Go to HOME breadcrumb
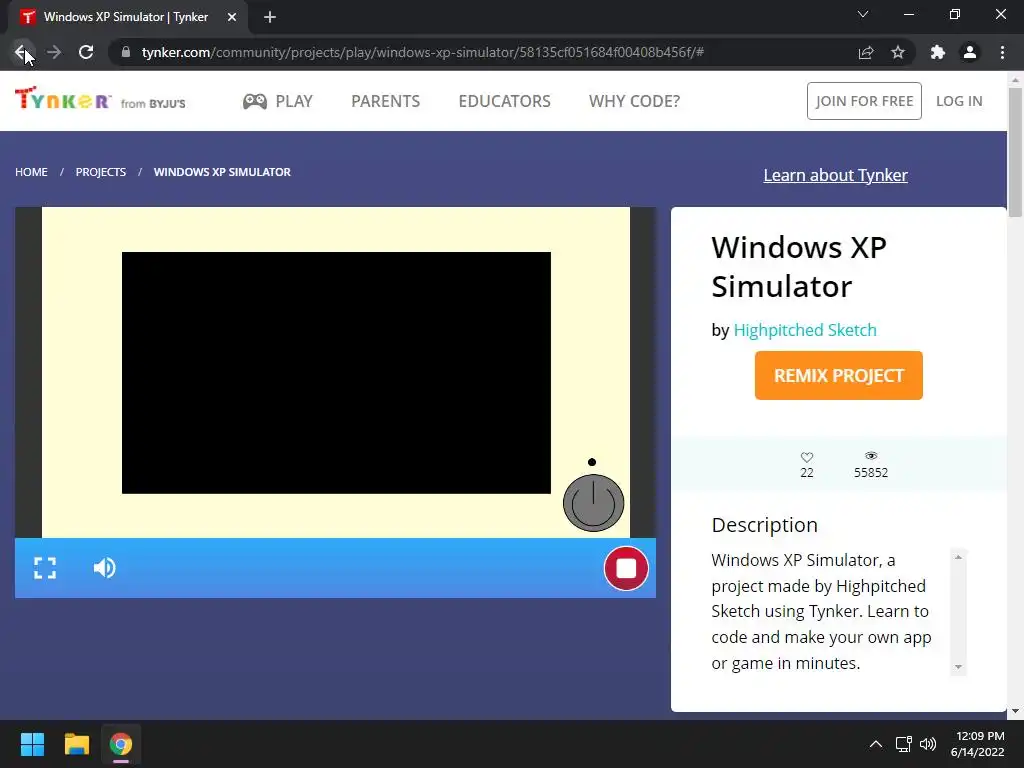Image resolution: width=1024 pixels, height=768 pixels. (x=31, y=172)
